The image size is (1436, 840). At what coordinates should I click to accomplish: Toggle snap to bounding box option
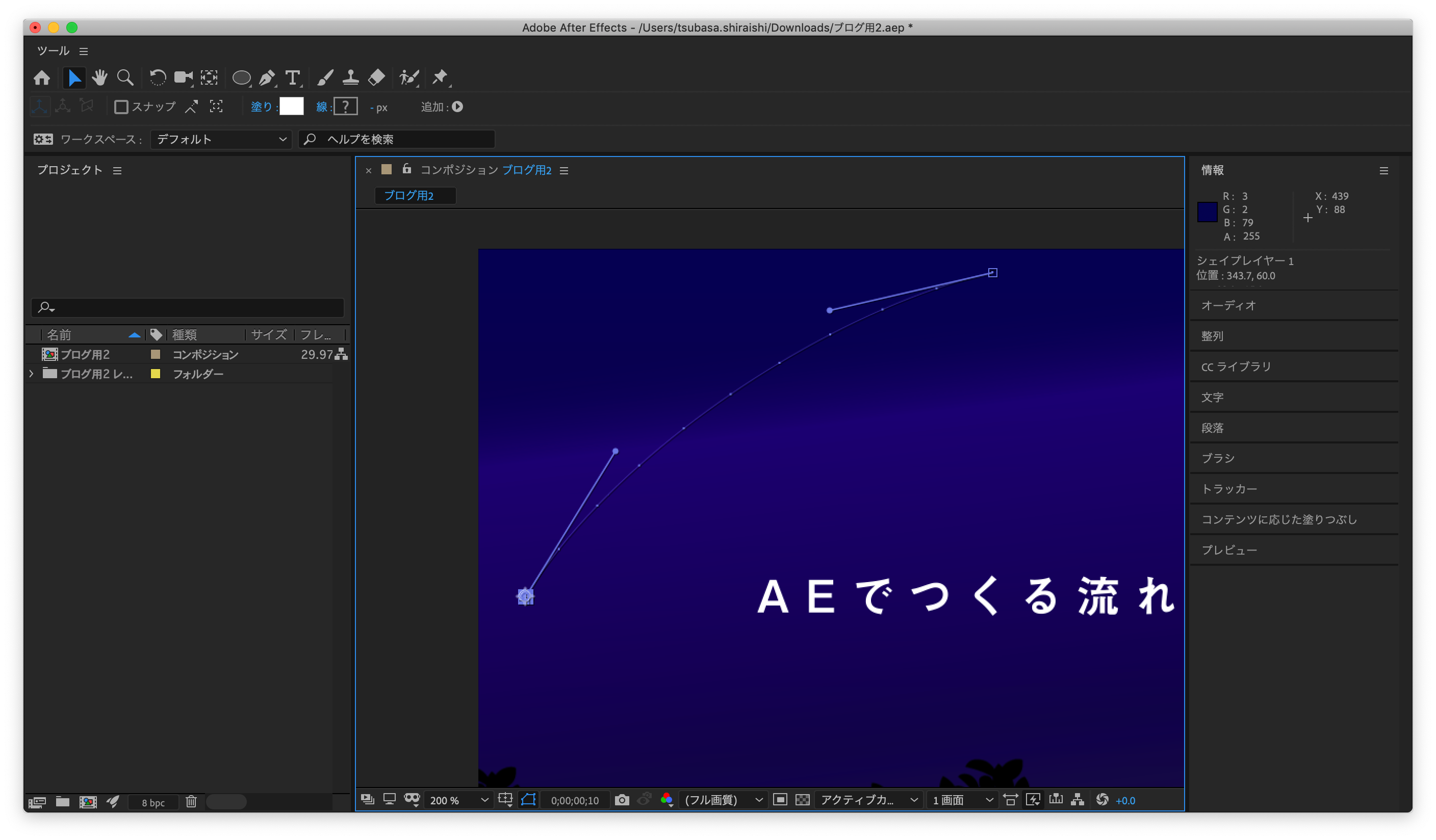pos(216,107)
